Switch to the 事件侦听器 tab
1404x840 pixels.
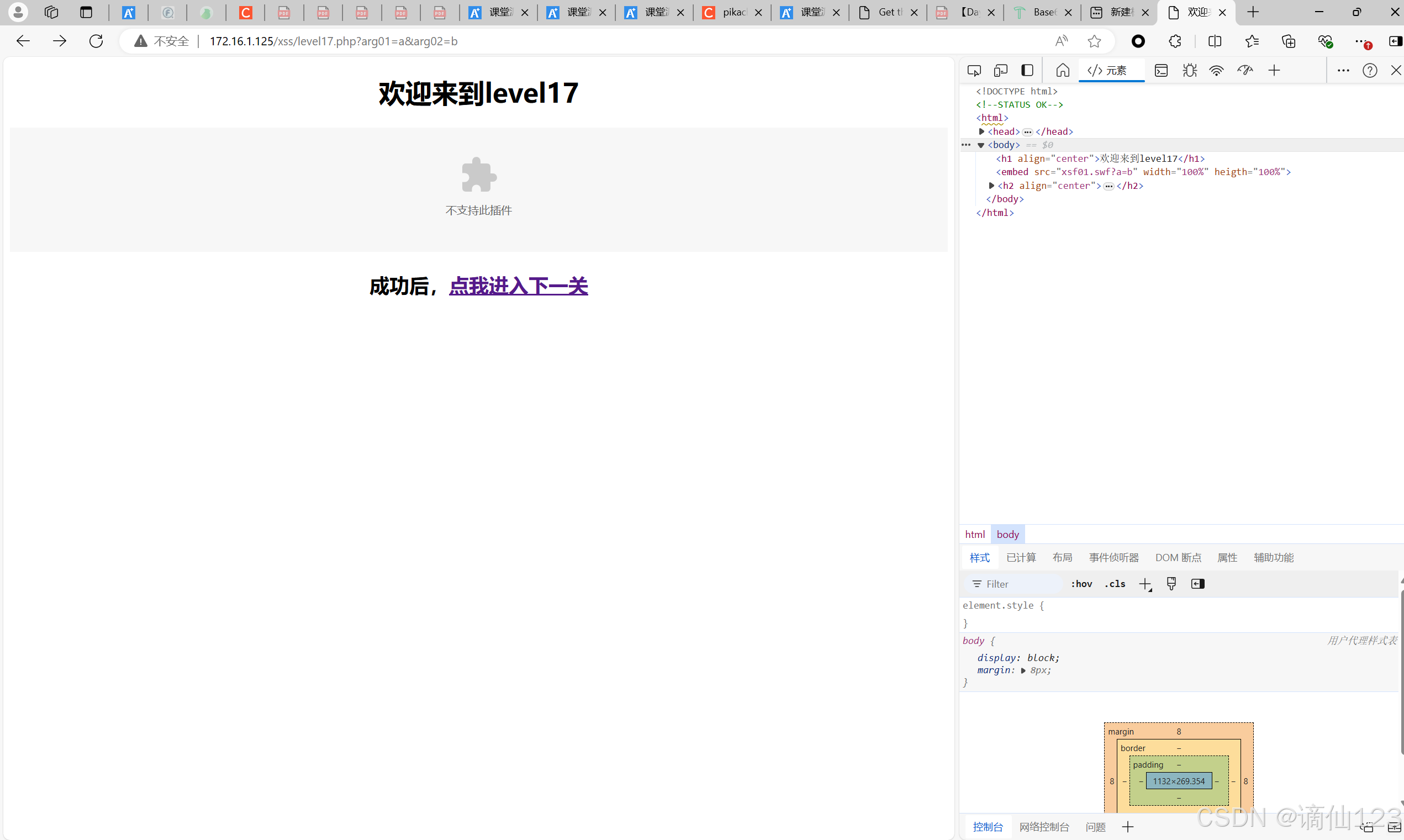coord(1113,558)
